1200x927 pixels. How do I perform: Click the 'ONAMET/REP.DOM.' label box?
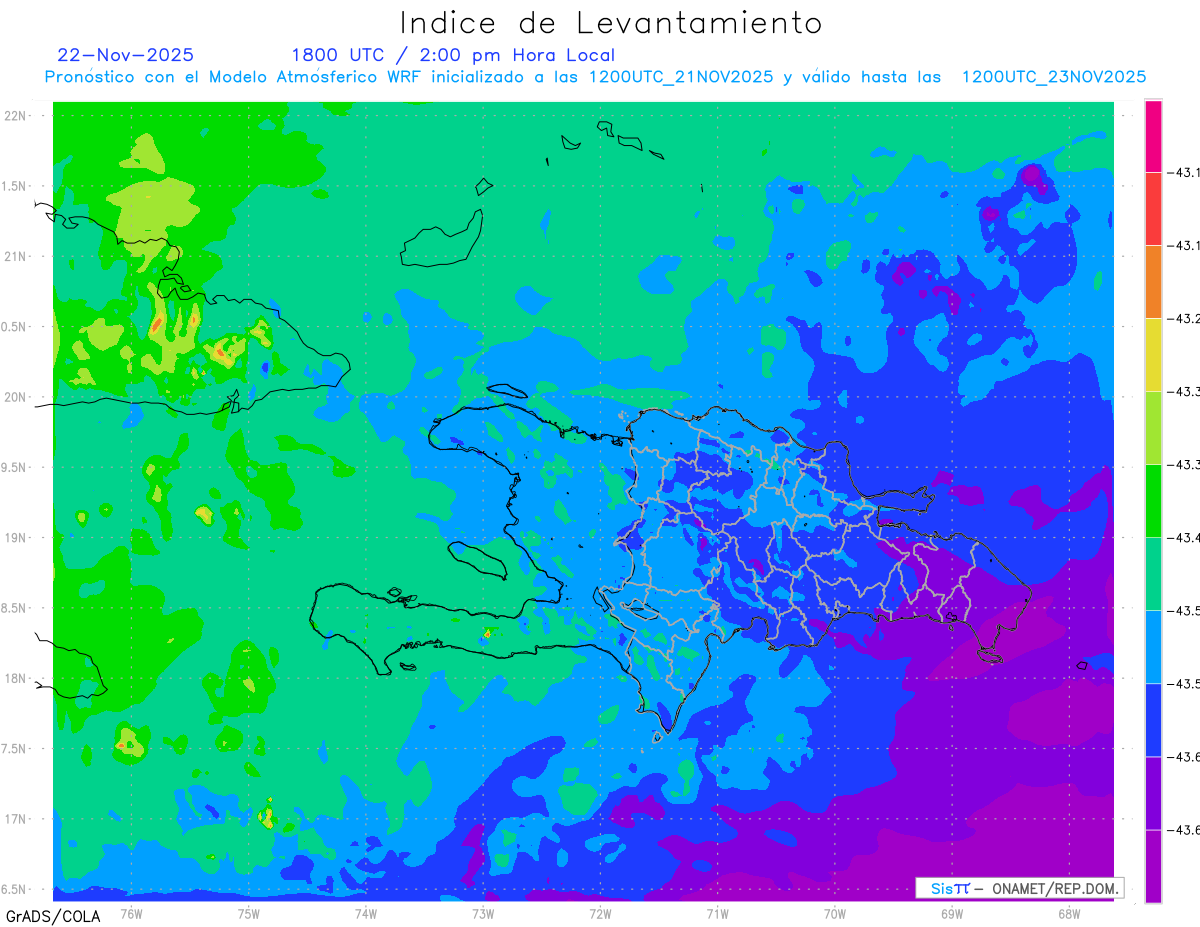pos(1019,888)
